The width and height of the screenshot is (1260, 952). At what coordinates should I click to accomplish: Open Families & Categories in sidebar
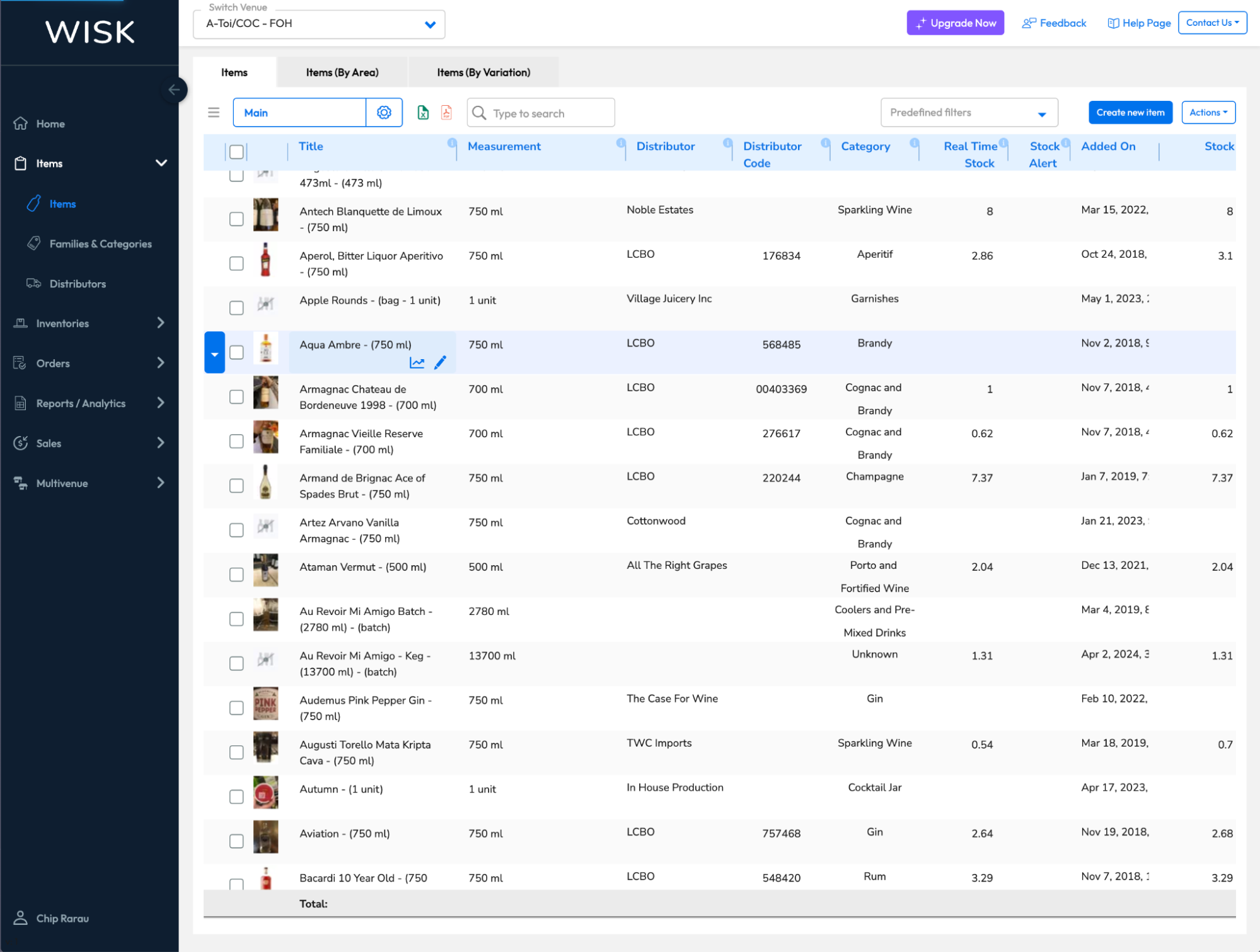(x=100, y=244)
